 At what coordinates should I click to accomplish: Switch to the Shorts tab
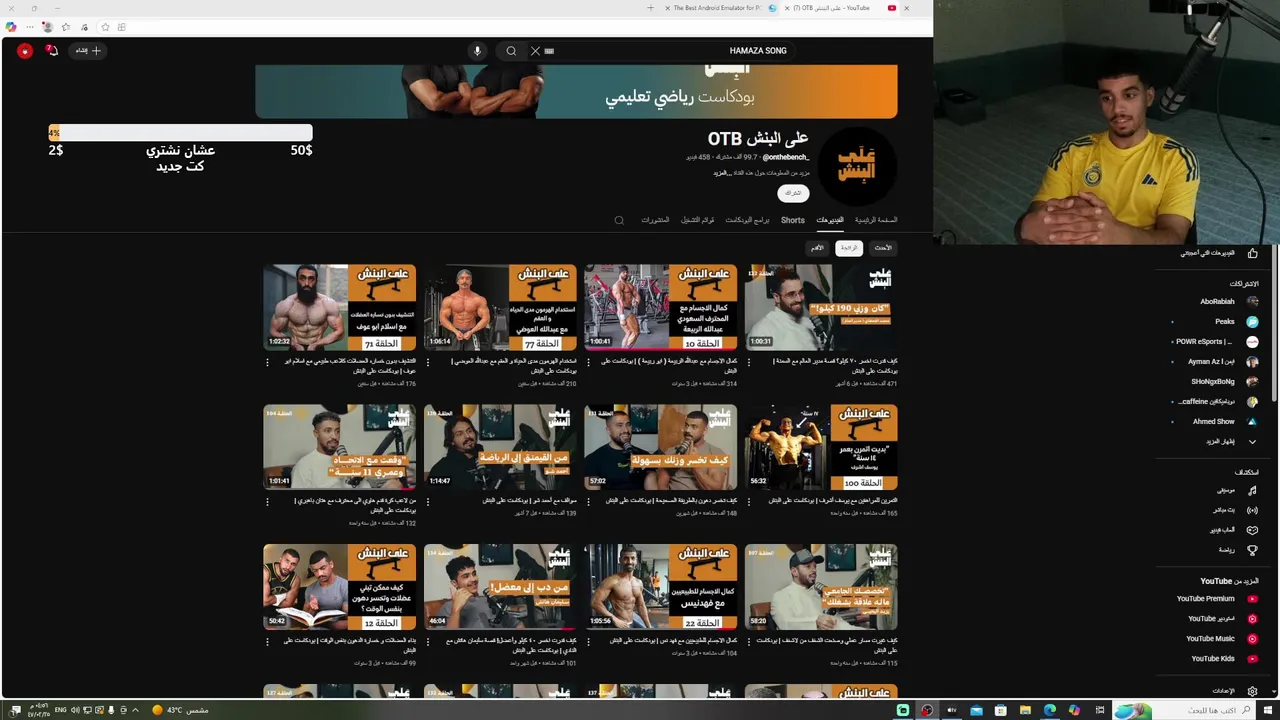point(793,220)
